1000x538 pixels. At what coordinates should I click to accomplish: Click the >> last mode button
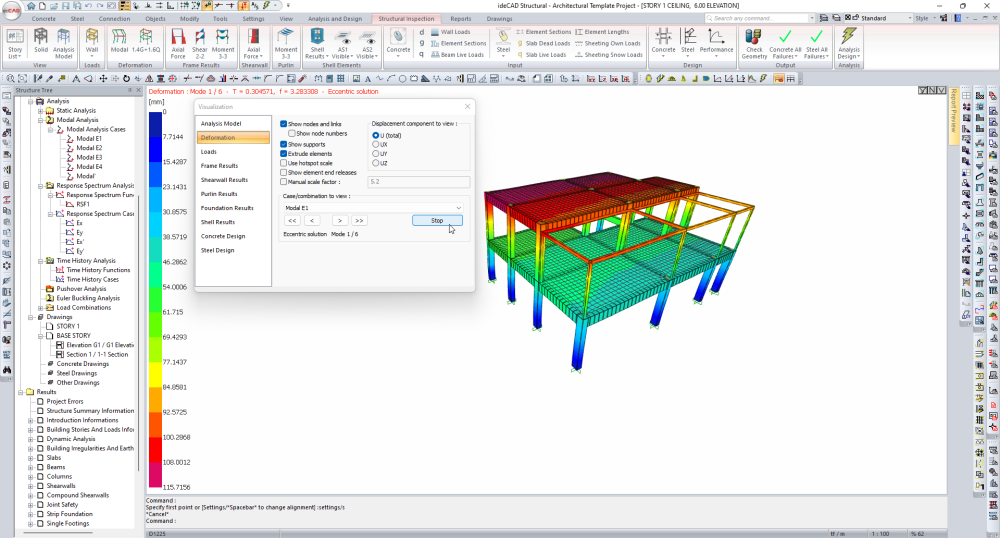359,220
